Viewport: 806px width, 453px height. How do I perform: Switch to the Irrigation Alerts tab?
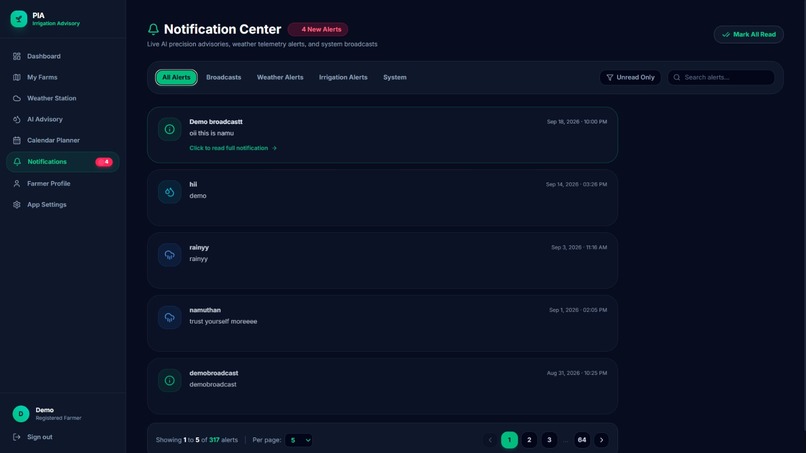tap(343, 77)
